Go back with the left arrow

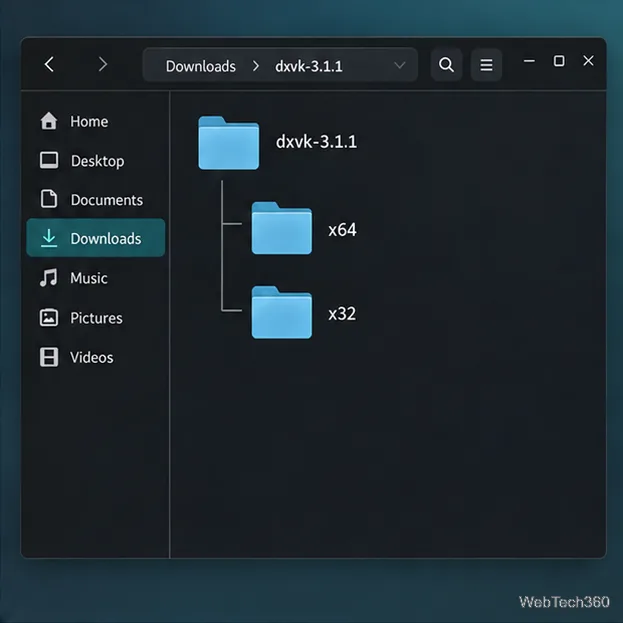click(x=49, y=64)
